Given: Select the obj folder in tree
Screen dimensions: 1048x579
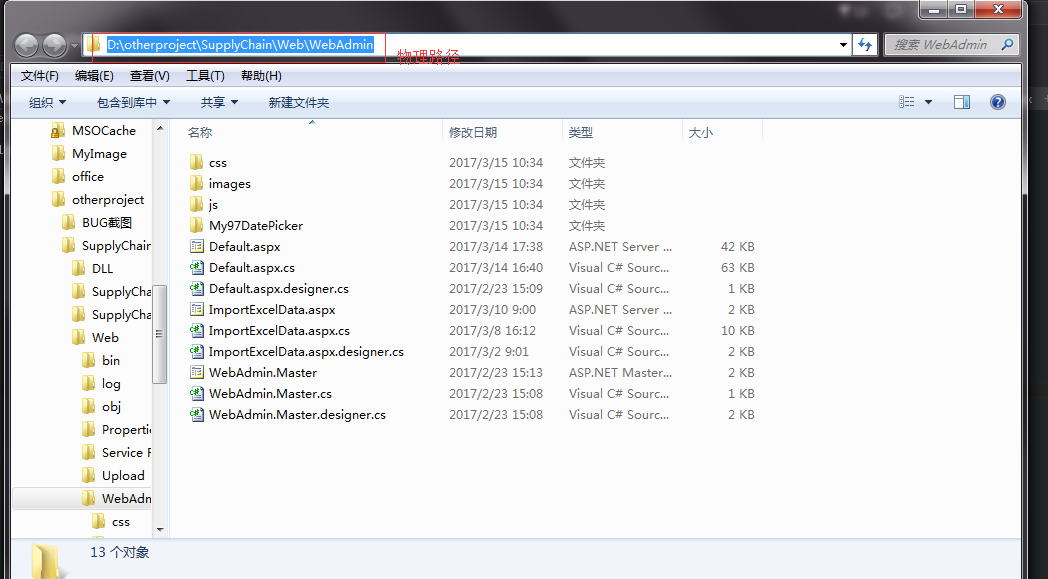Looking at the screenshot, I should click(111, 407).
